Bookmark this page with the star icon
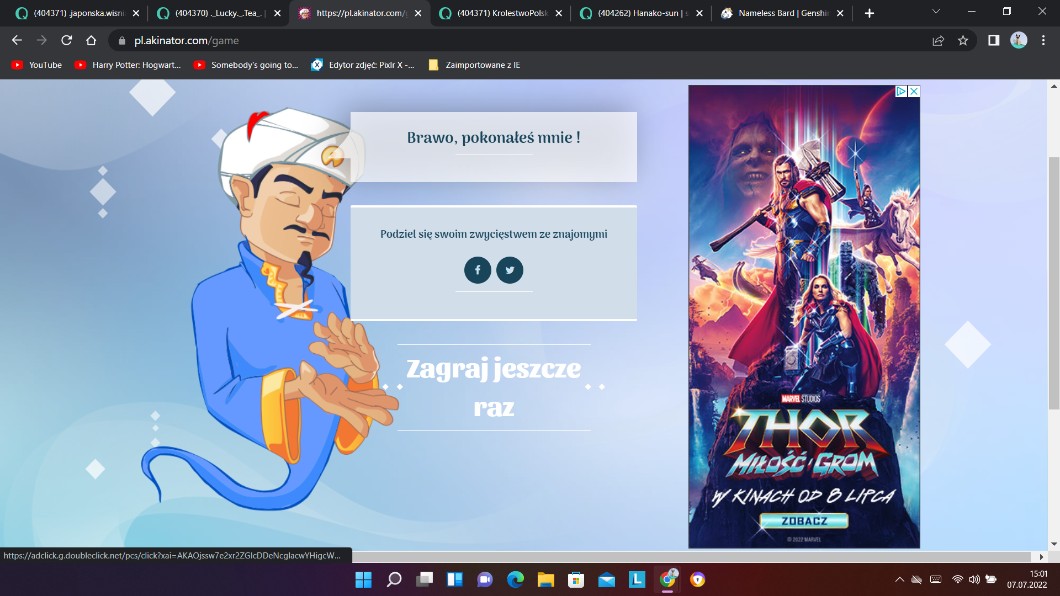The image size is (1060, 596). [x=963, y=40]
